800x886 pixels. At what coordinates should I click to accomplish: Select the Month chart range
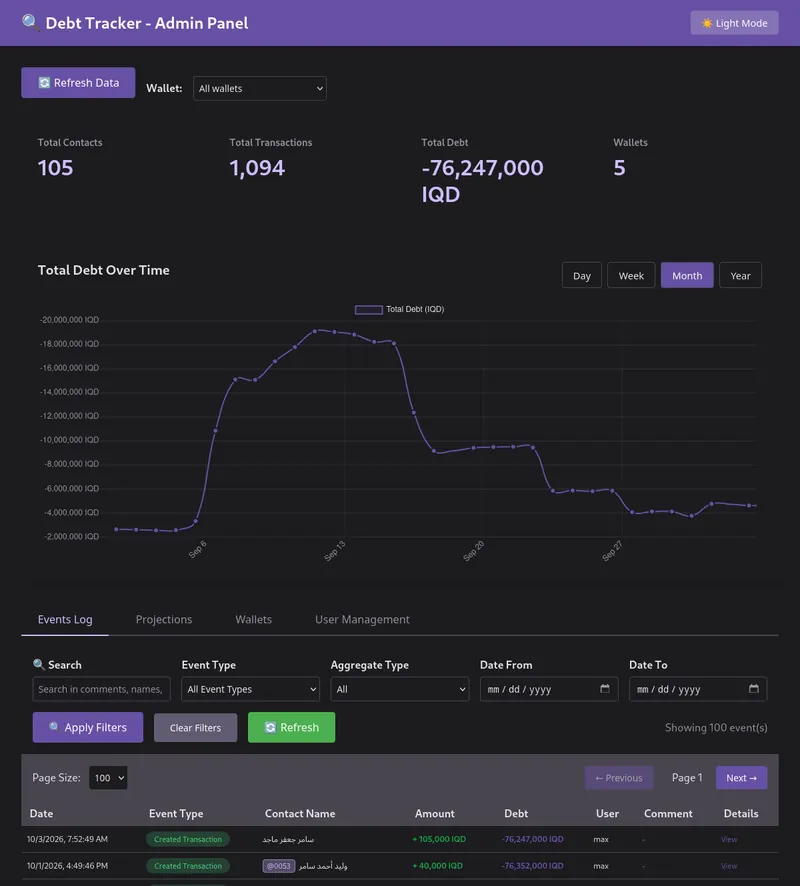pyautogui.click(x=687, y=275)
